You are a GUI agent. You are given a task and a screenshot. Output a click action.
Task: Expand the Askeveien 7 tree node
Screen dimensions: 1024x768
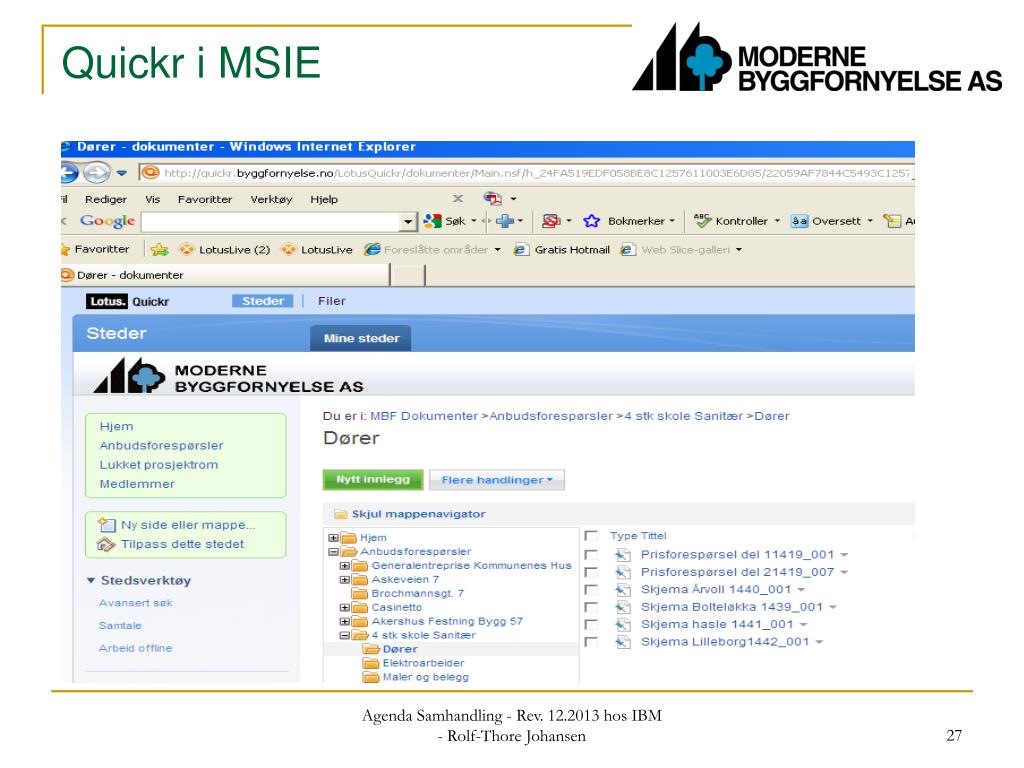(344, 579)
